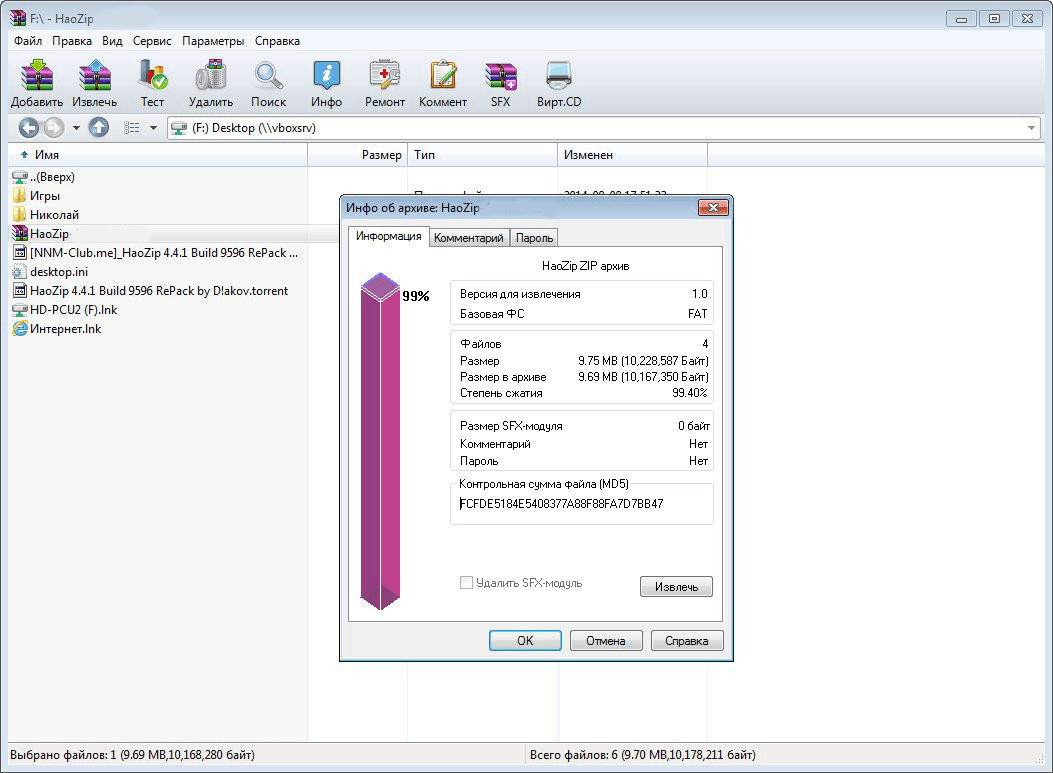Expand the address bar path dropdown
Screen dimensions: 1053x773
[1031, 128]
